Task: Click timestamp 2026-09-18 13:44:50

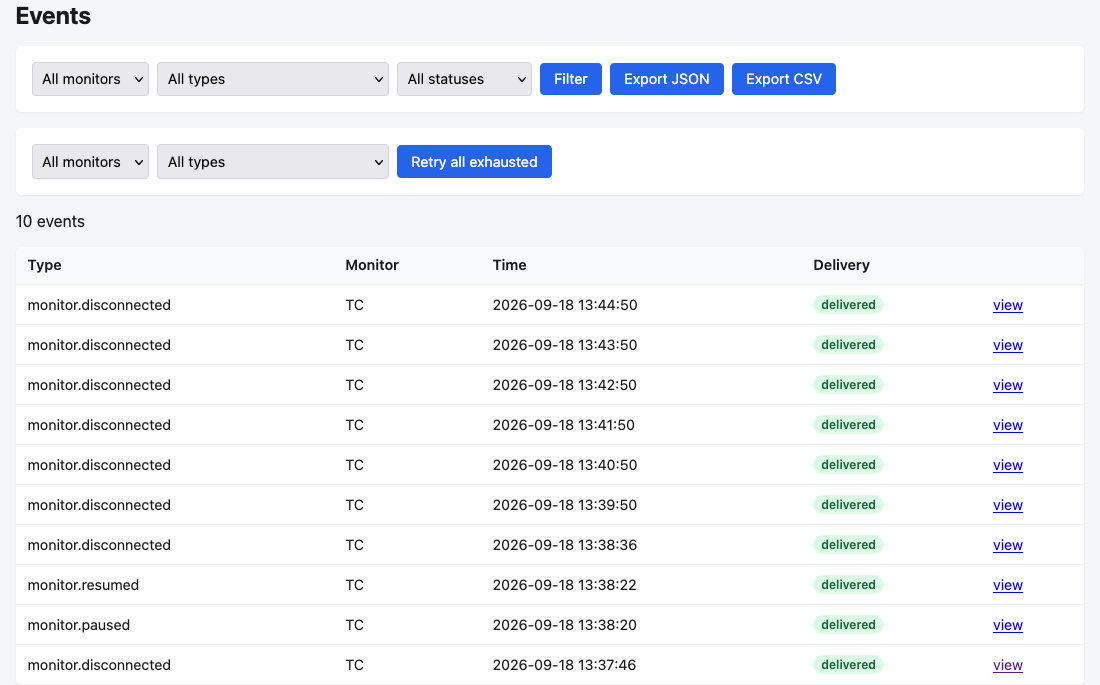Action: point(565,305)
